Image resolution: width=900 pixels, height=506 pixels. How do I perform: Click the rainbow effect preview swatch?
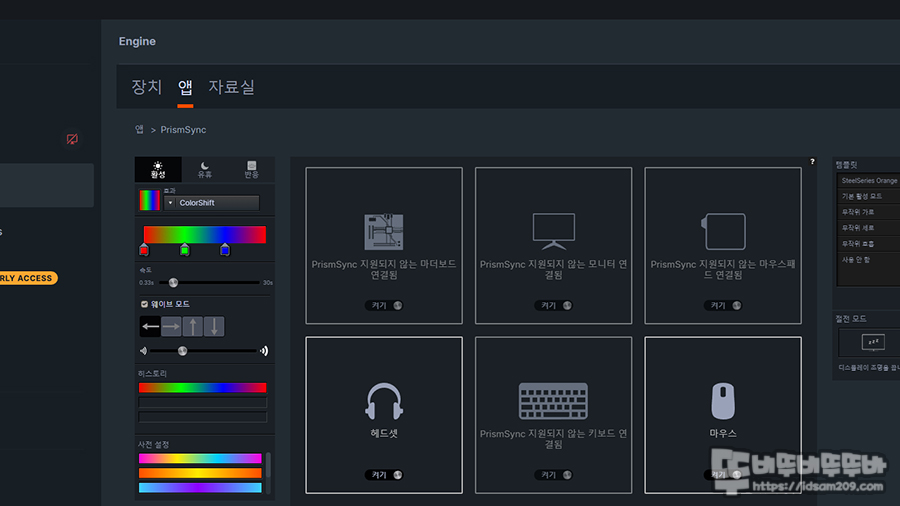(150, 200)
